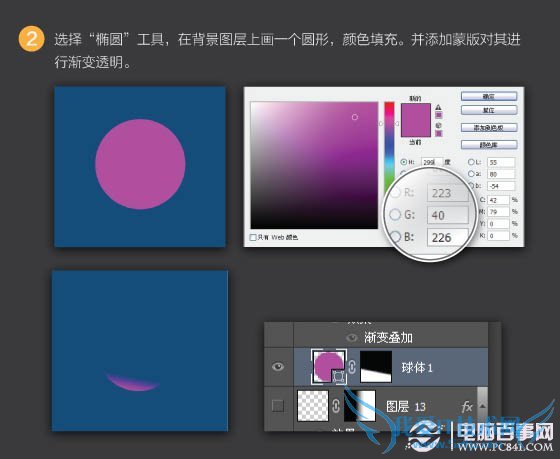
Task: Select the 球体 1 shape layer thumbnail
Action: 329,367
